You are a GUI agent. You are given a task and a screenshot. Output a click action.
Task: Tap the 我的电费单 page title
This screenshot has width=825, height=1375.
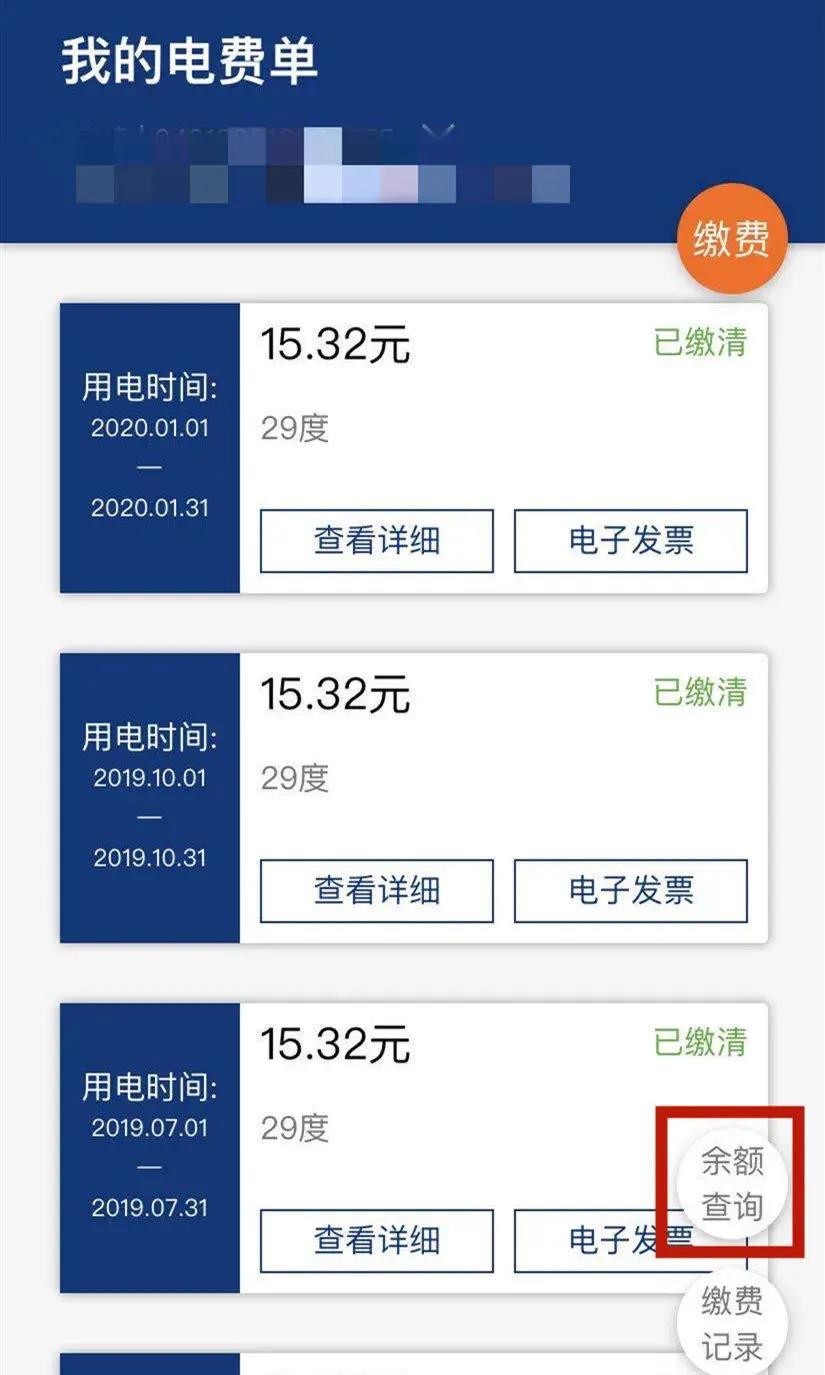190,62
